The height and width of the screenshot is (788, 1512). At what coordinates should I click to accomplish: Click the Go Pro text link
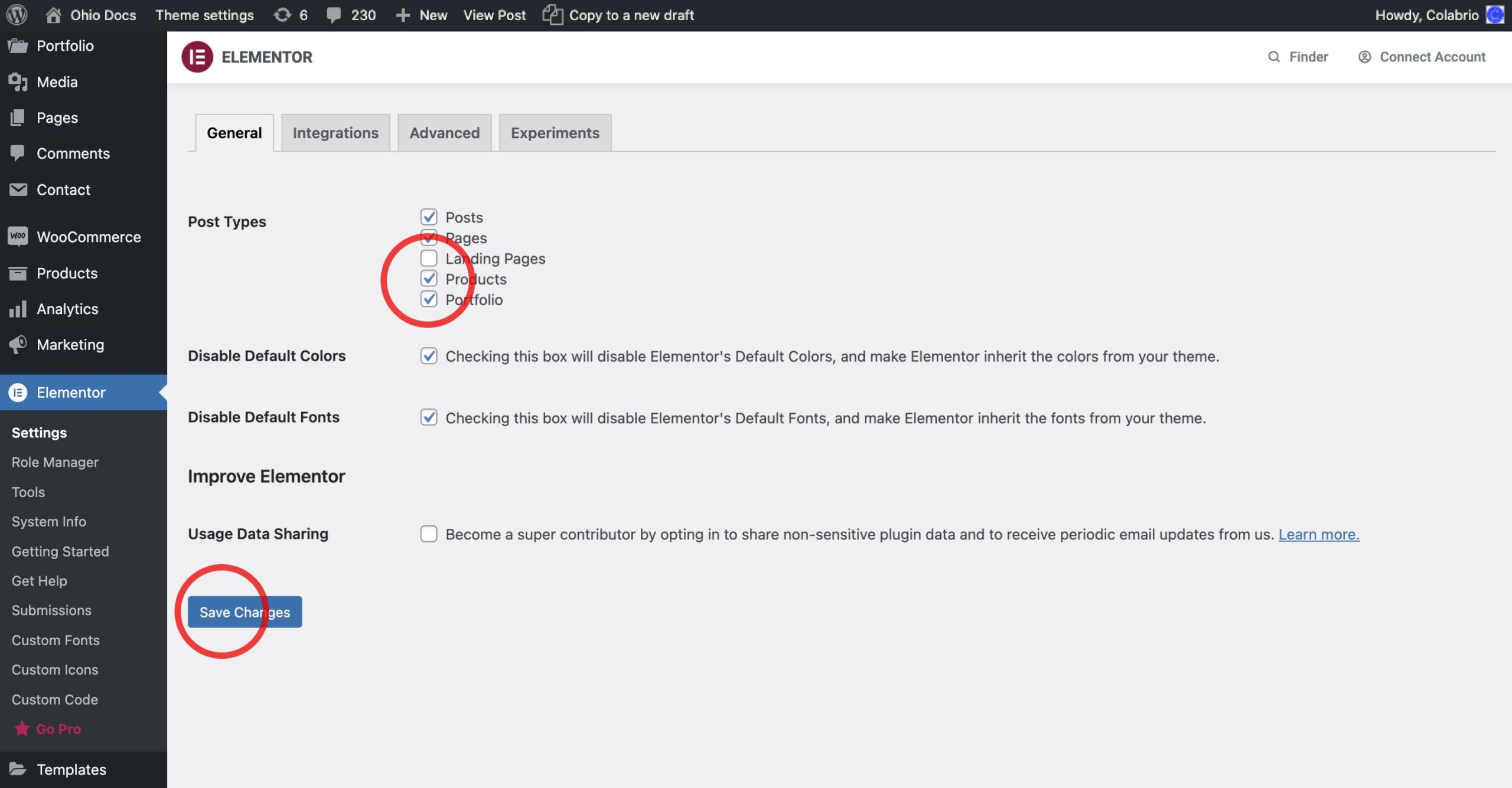(x=58, y=729)
